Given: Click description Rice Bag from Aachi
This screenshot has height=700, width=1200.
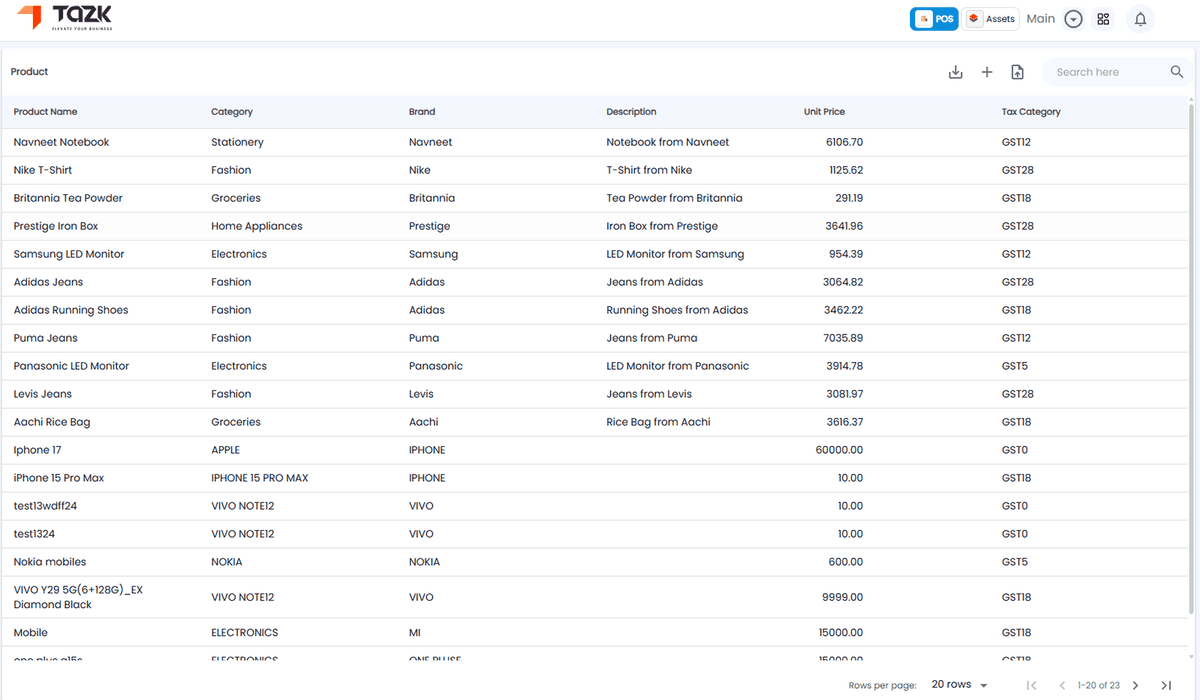Looking at the screenshot, I should 658,422.
